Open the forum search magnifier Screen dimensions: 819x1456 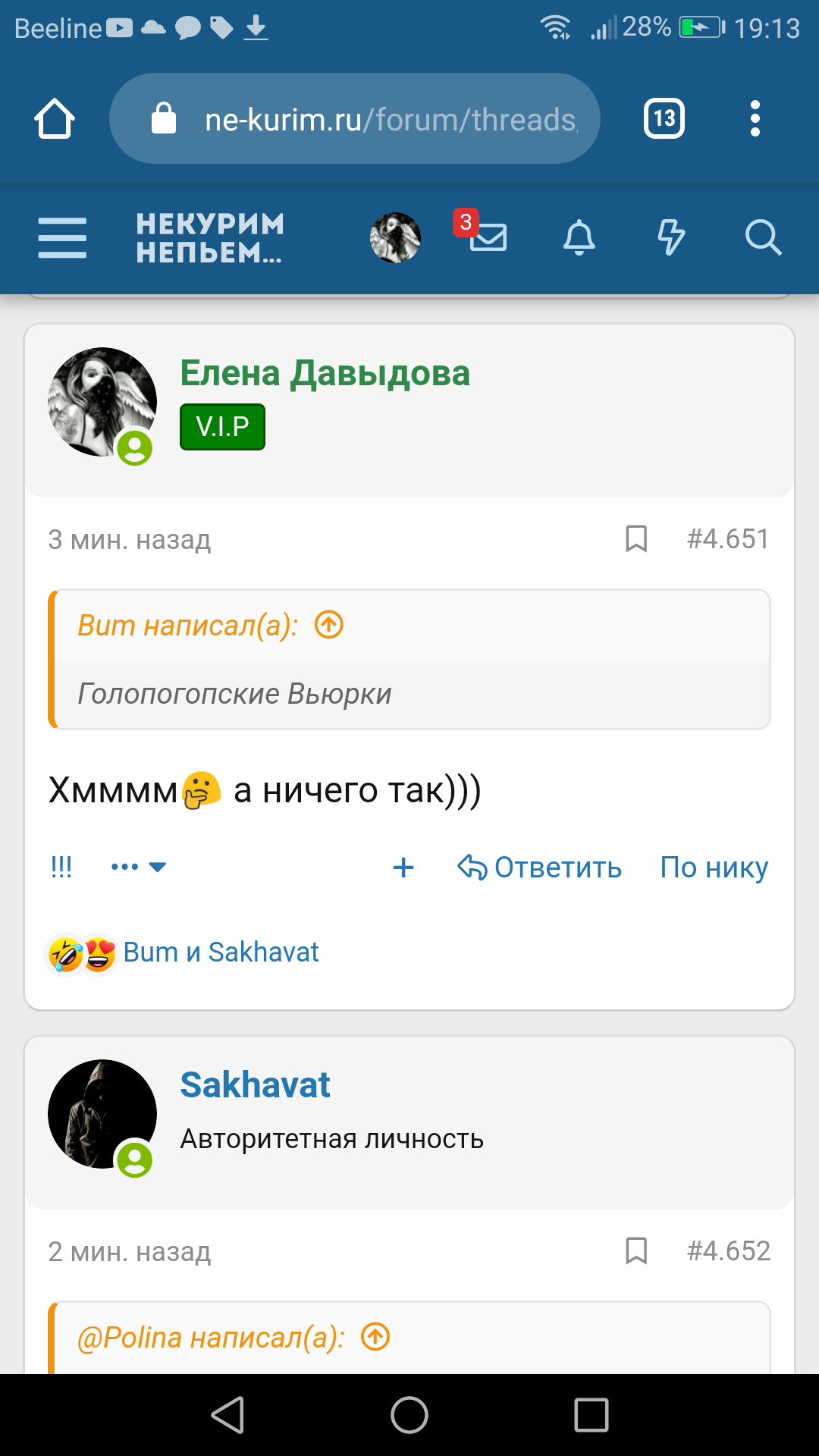762,237
